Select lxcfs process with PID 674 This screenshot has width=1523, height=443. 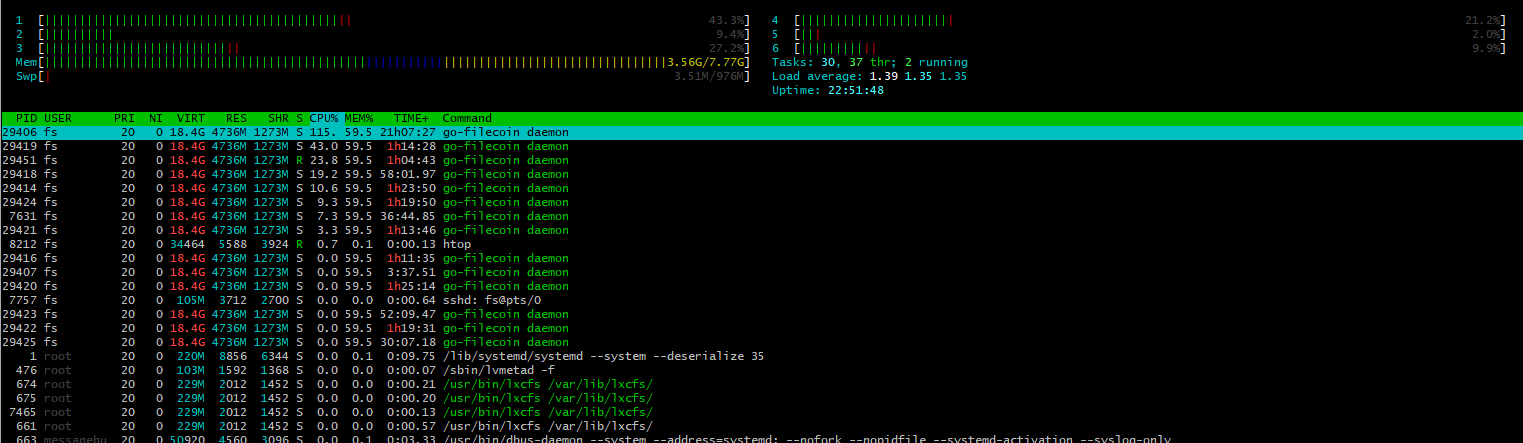click(x=761, y=384)
